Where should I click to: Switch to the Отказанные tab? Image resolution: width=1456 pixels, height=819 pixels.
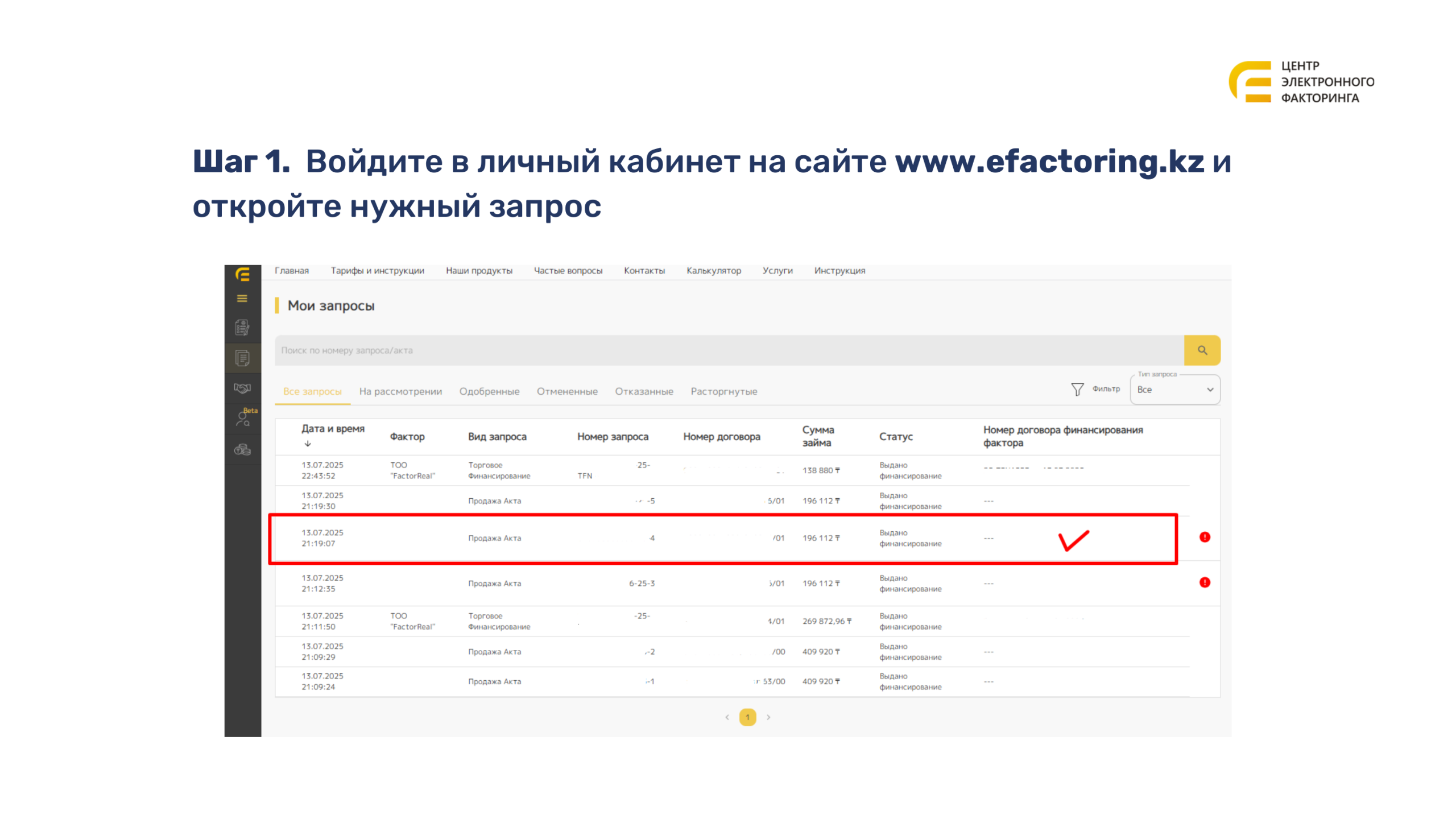[644, 391]
